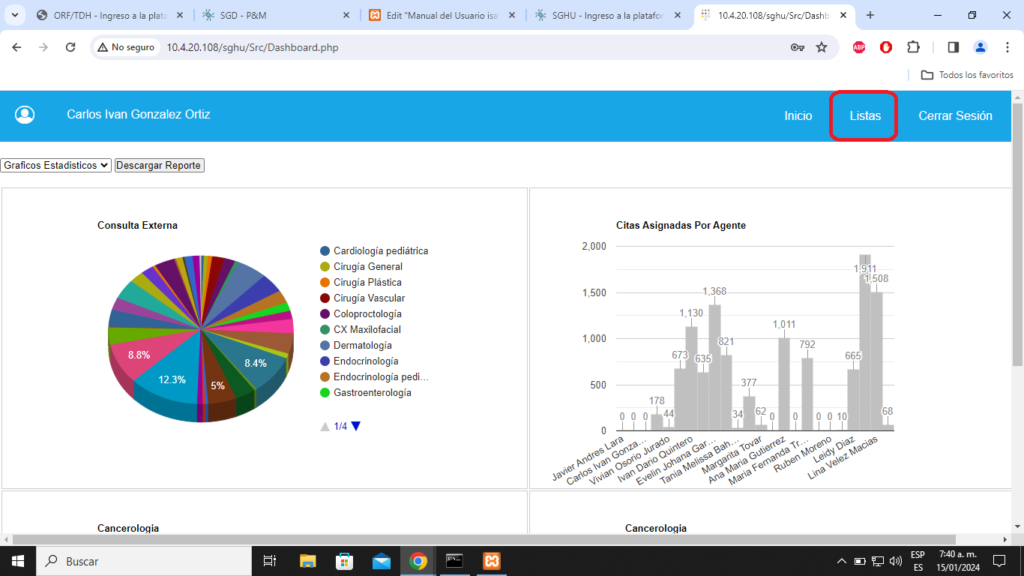Click the user profile avatar icon

point(25,115)
